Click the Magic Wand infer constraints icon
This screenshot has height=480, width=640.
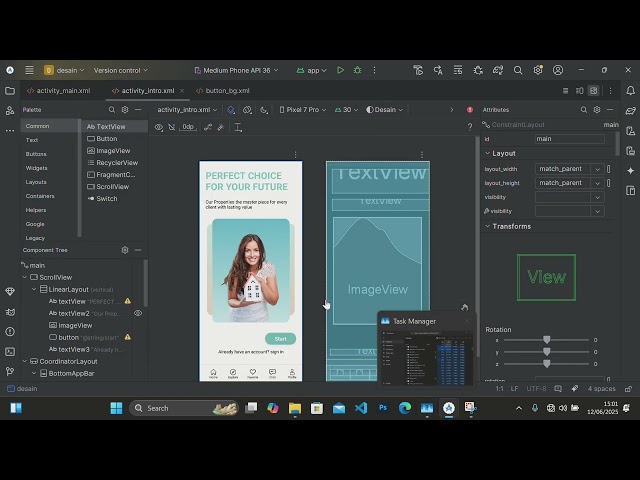tap(222, 127)
